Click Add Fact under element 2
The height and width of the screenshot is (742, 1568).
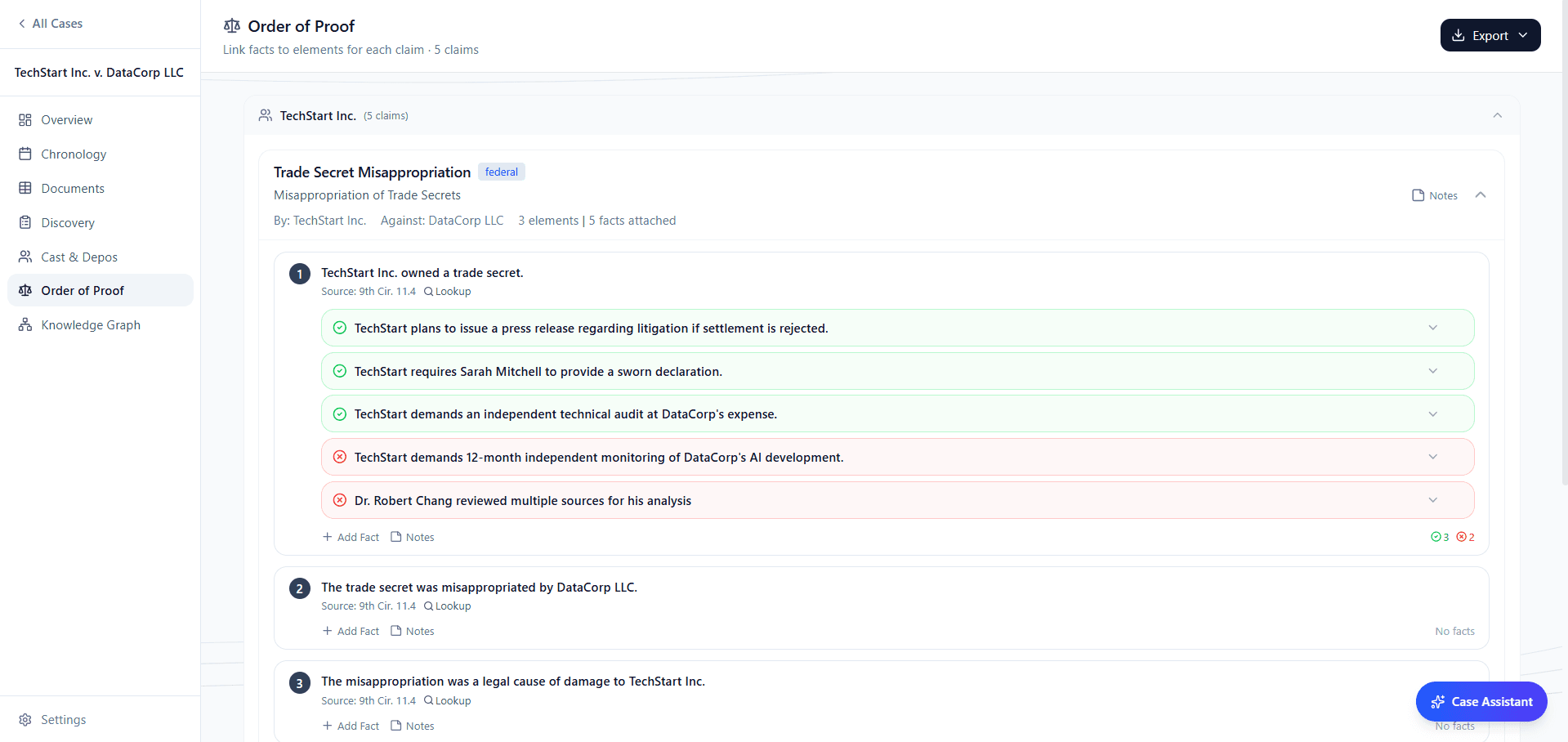[x=351, y=632]
